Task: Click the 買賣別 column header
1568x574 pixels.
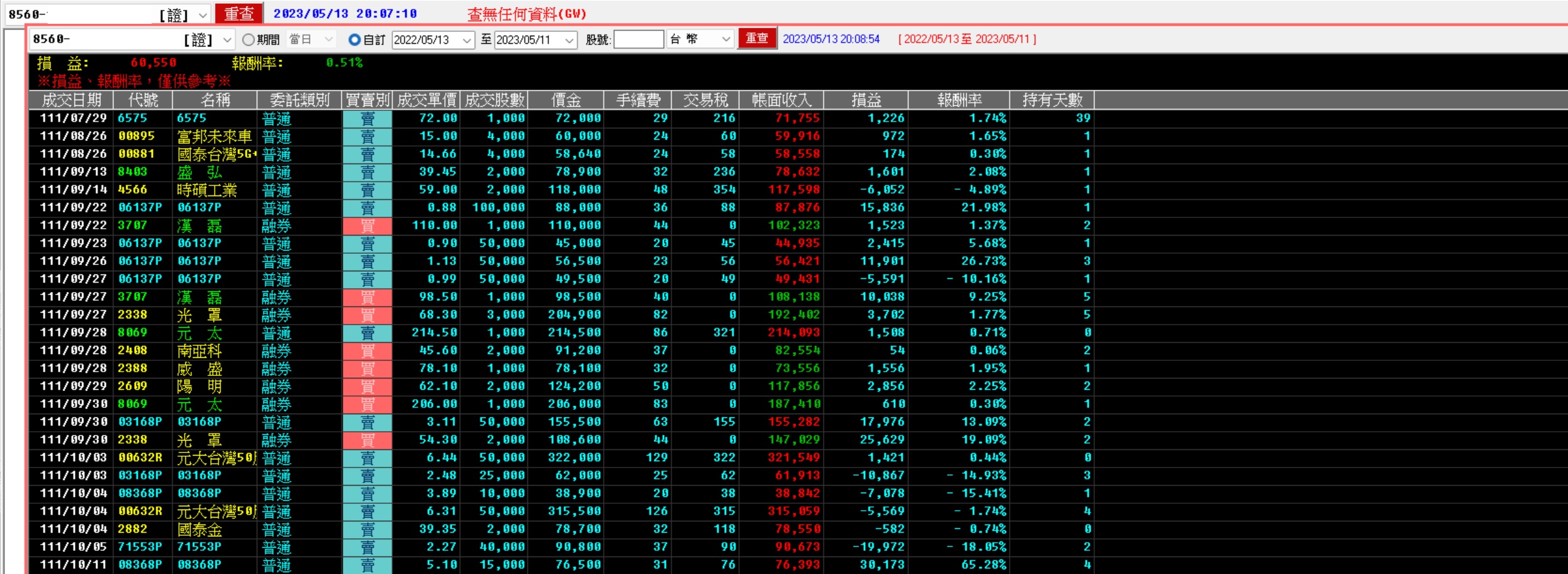Action: [x=367, y=100]
